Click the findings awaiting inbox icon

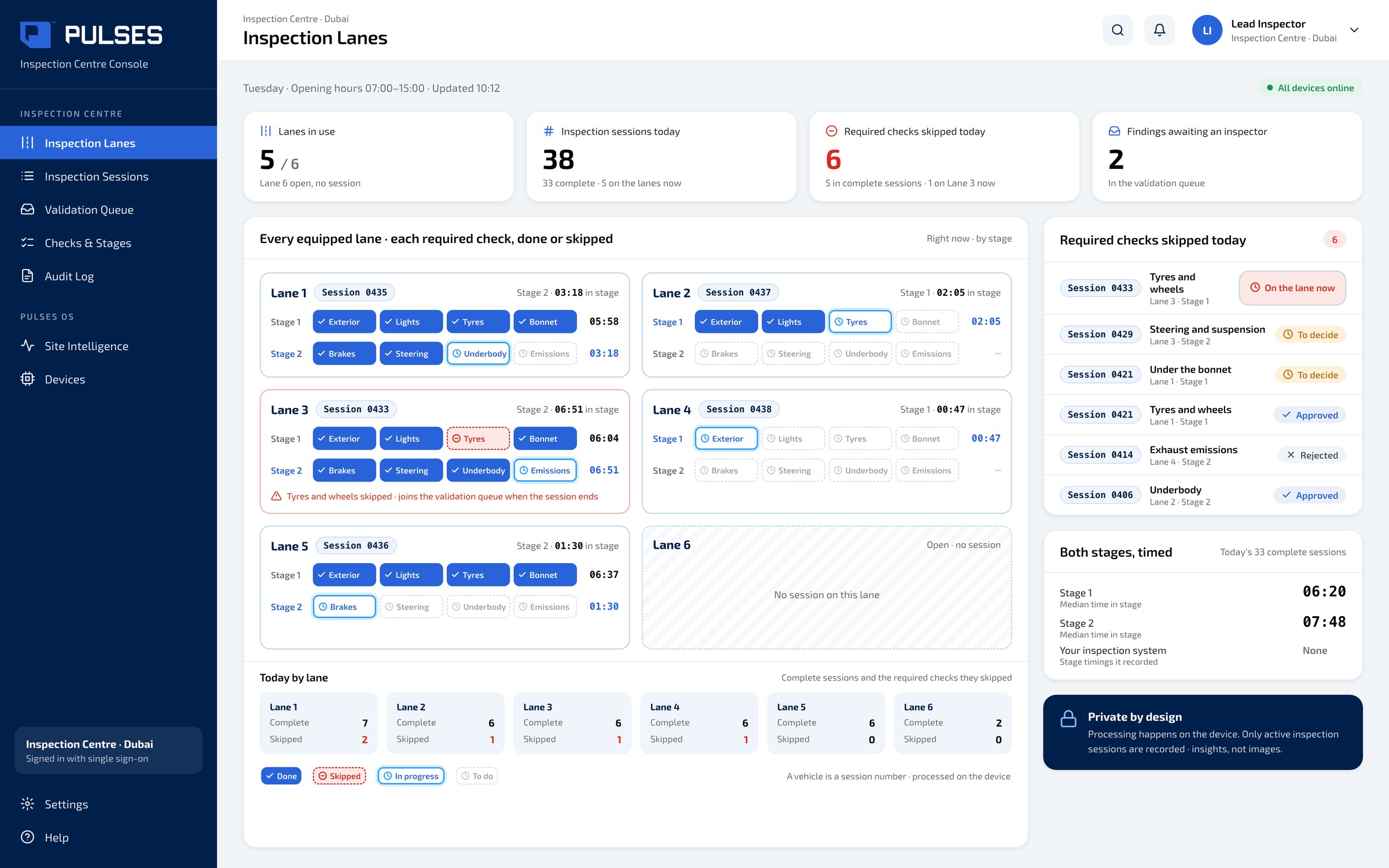coord(1114,131)
